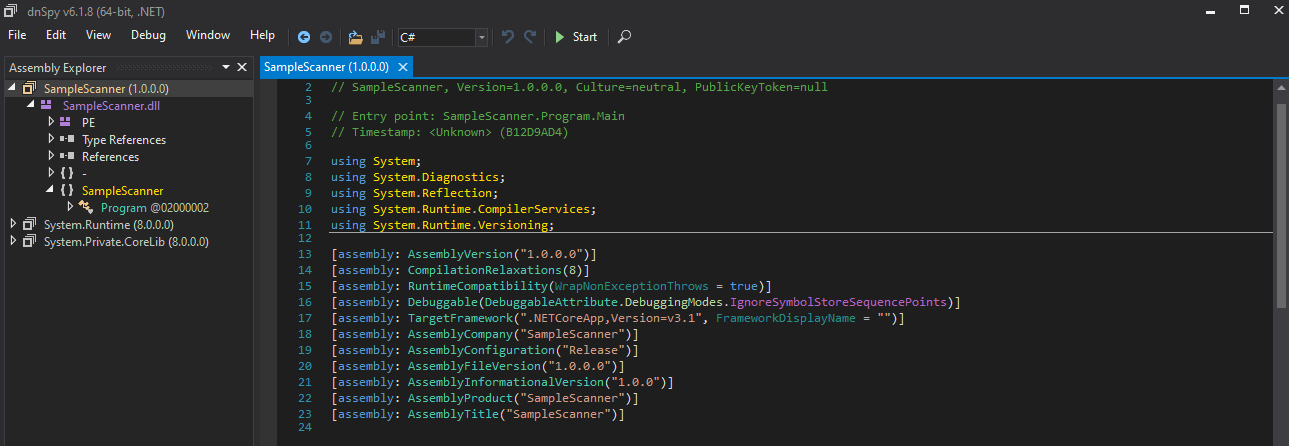Click the AssemblyTitle("SampleScanner") line

(x=477, y=414)
